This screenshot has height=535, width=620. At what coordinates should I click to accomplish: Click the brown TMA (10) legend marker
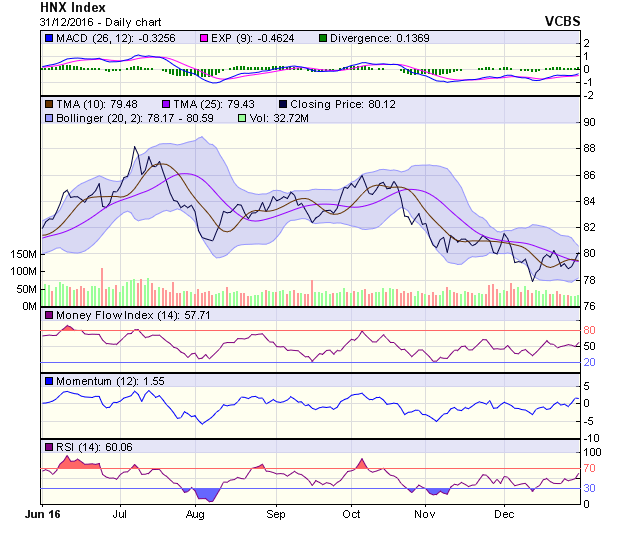pos(49,103)
